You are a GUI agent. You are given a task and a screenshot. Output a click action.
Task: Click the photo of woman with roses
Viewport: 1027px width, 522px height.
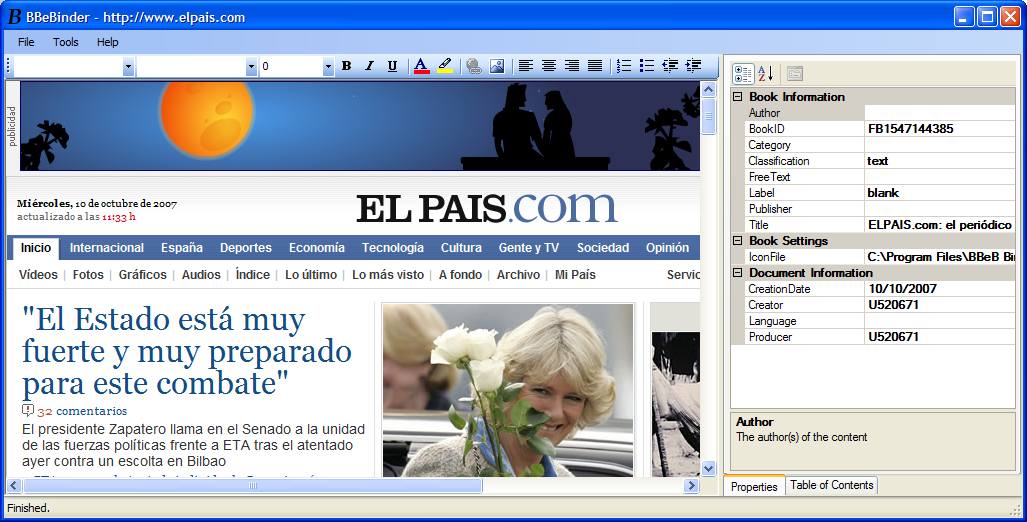[508, 390]
